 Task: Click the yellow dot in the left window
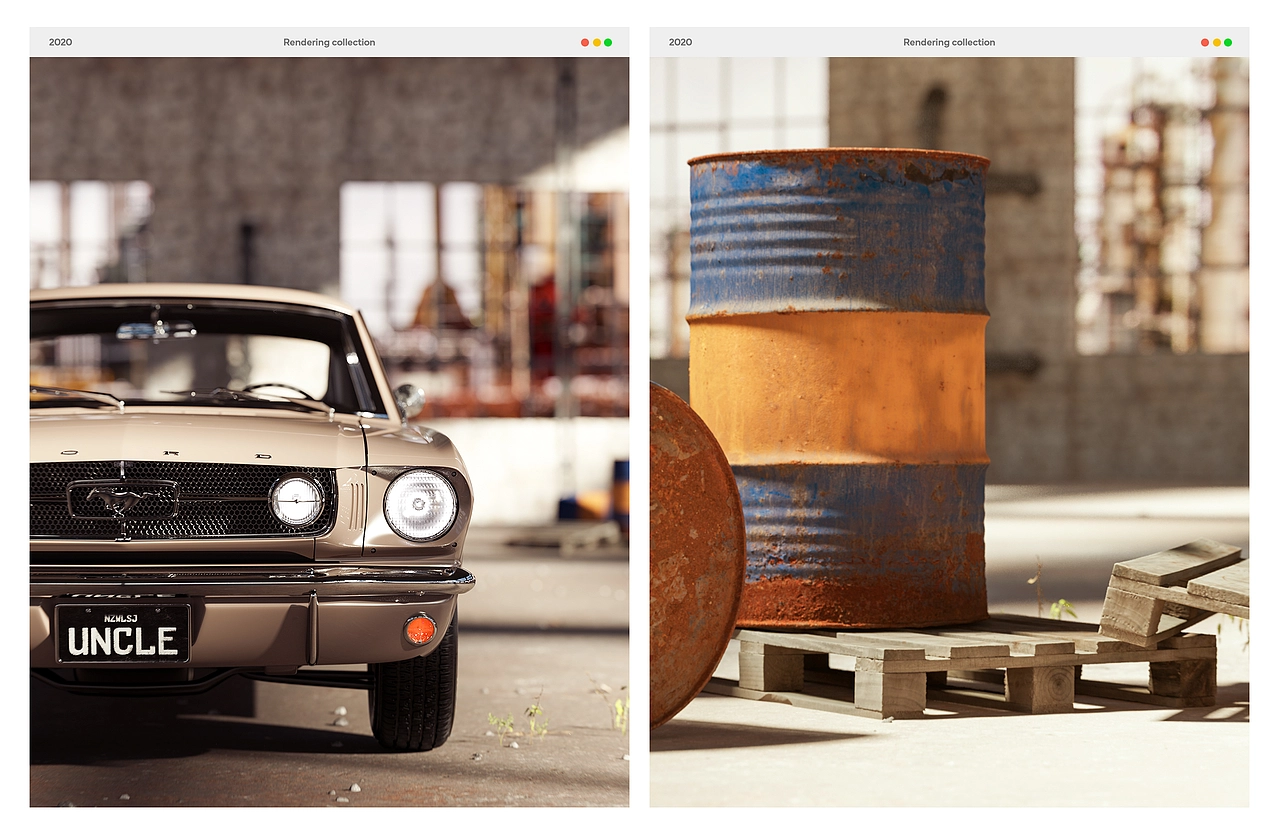pyautogui.click(x=597, y=42)
